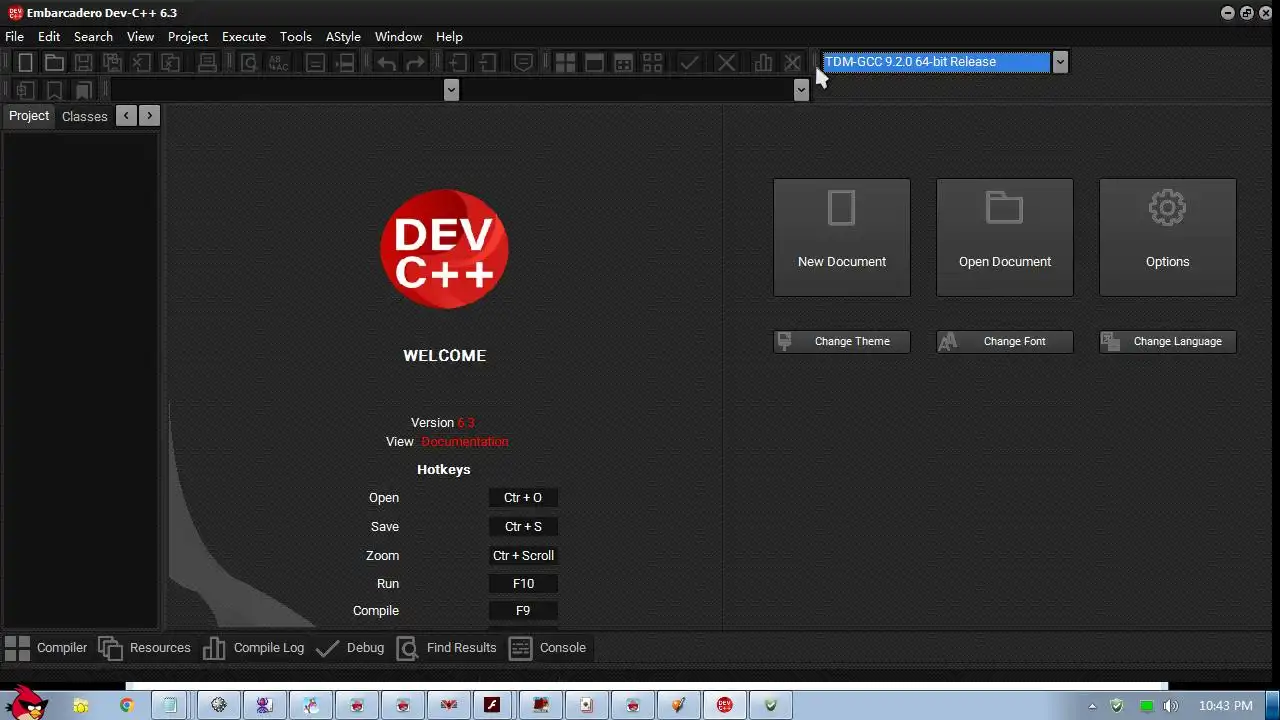The width and height of the screenshot is (1280, 720).
Task: Open the Edit menu
Action: [49, 36]
